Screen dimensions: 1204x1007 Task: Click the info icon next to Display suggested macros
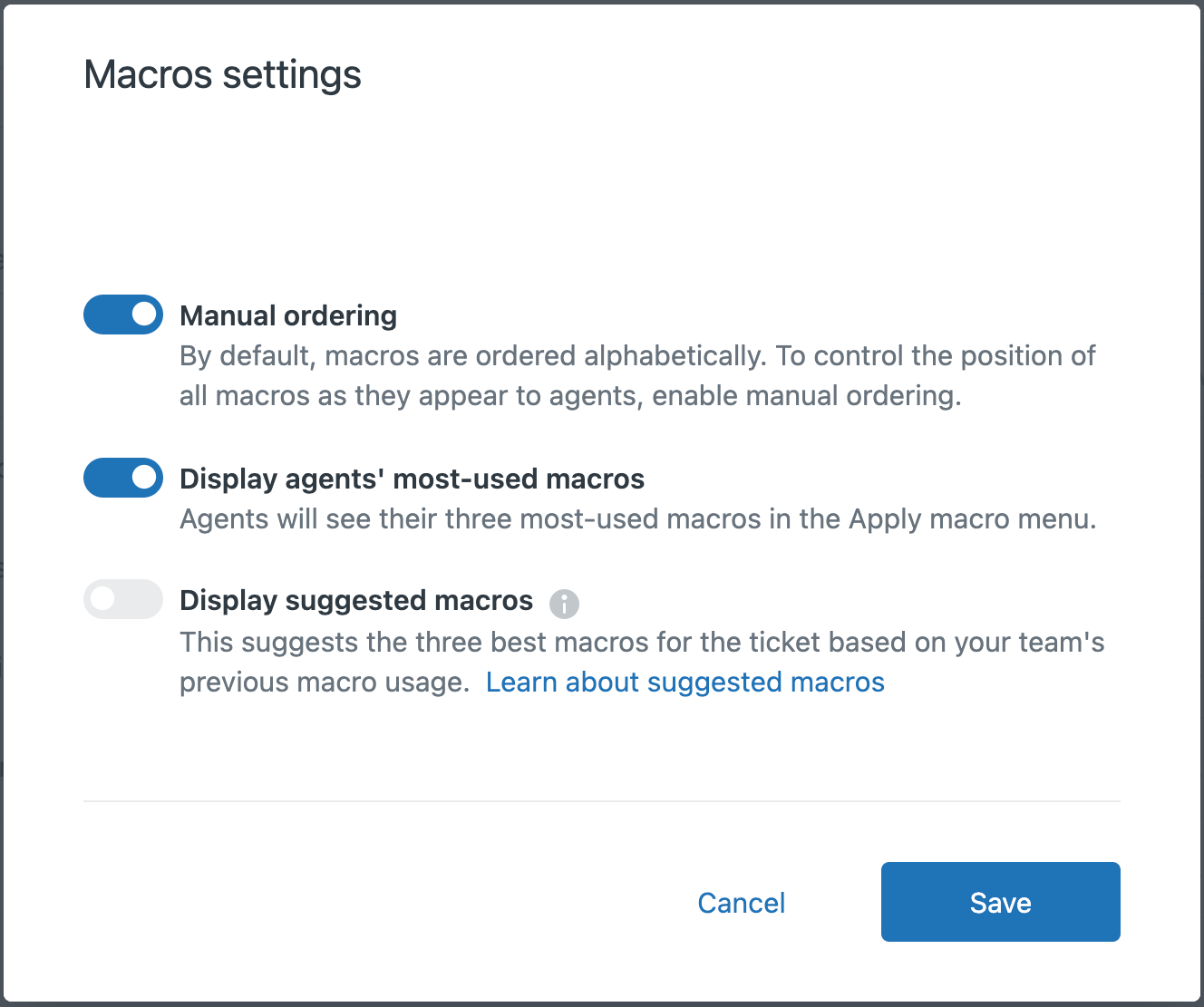[564, 603]
